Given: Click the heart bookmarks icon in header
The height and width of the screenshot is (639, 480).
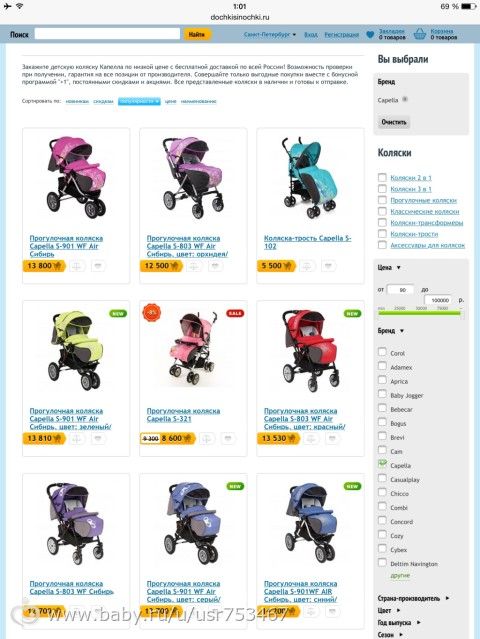Looking at the screenshot, I should pyautogui.click(x=370, y=35).
